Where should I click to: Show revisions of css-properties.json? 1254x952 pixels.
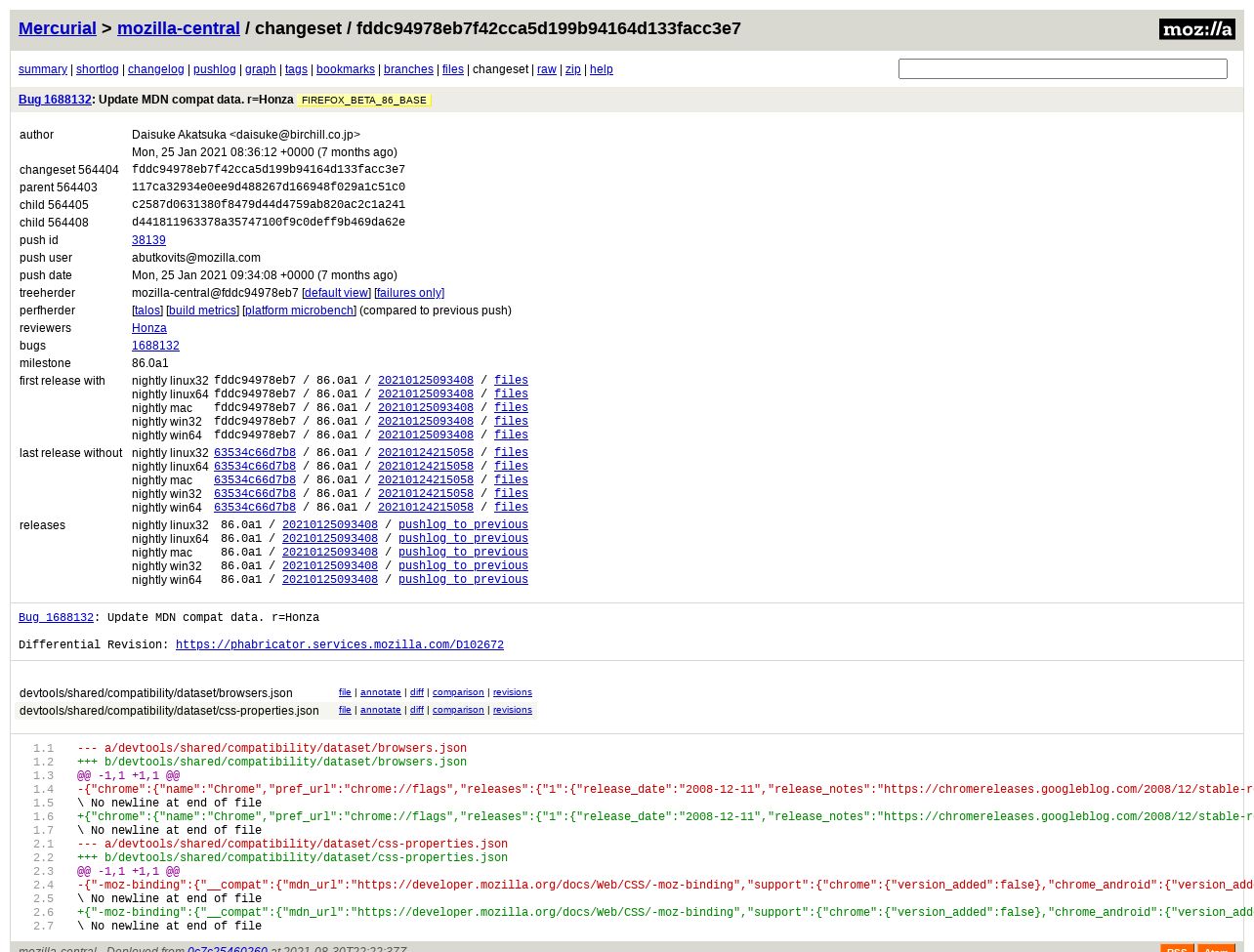pyautogui.click(x=513, y=710)
